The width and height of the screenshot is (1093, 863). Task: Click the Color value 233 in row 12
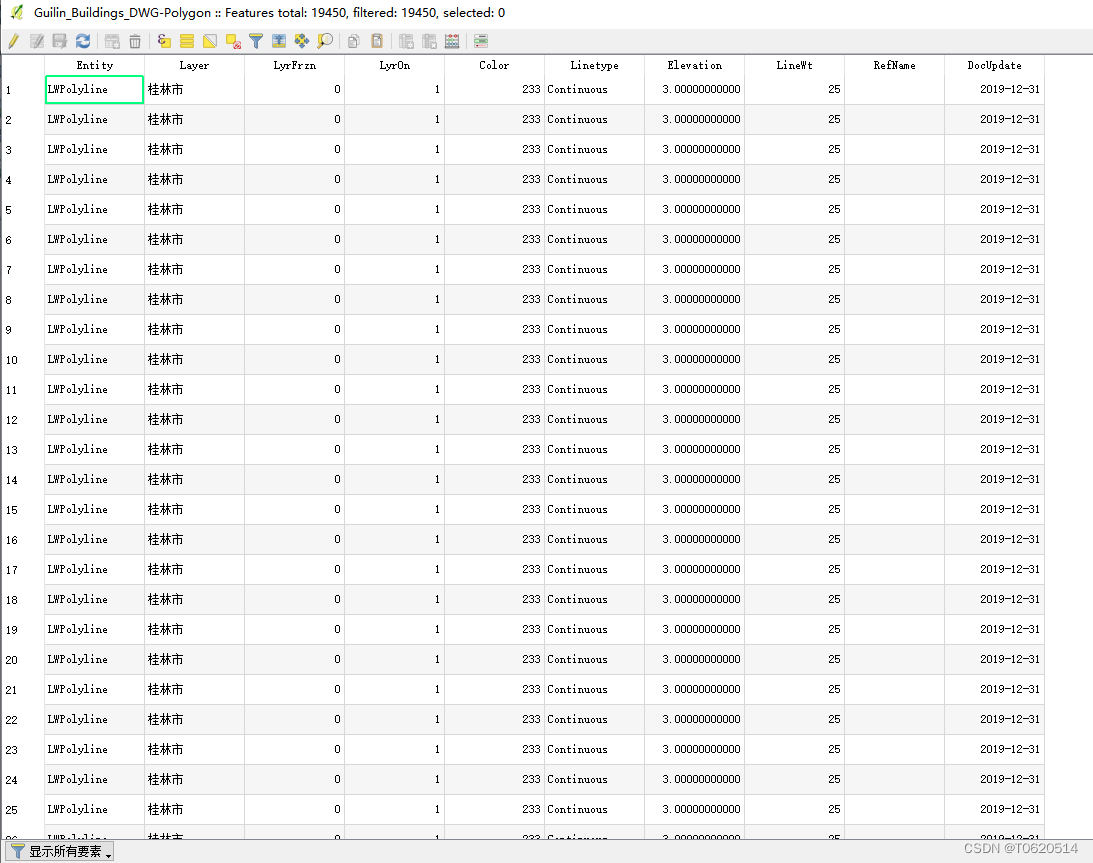(x=494, y=419)
